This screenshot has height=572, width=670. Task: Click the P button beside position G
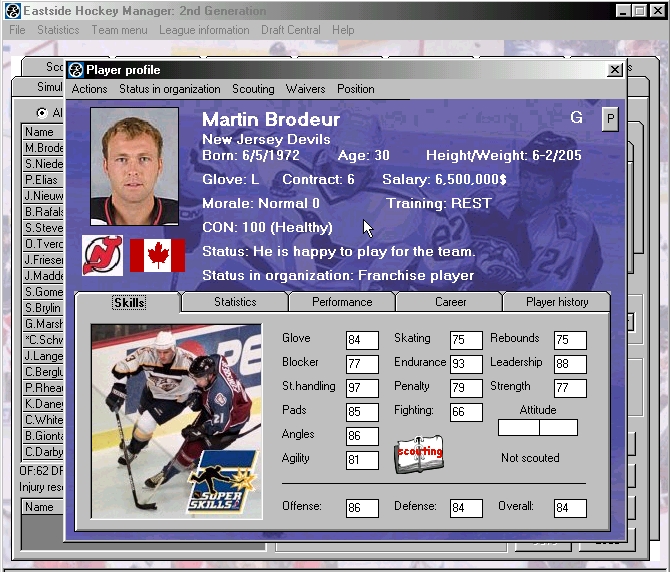610,118
